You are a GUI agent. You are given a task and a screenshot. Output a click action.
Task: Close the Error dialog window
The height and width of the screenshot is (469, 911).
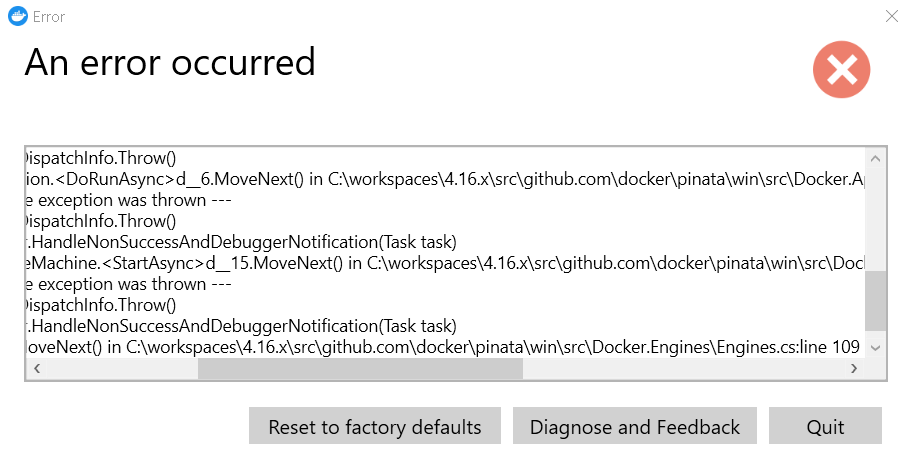pos(892,17)
